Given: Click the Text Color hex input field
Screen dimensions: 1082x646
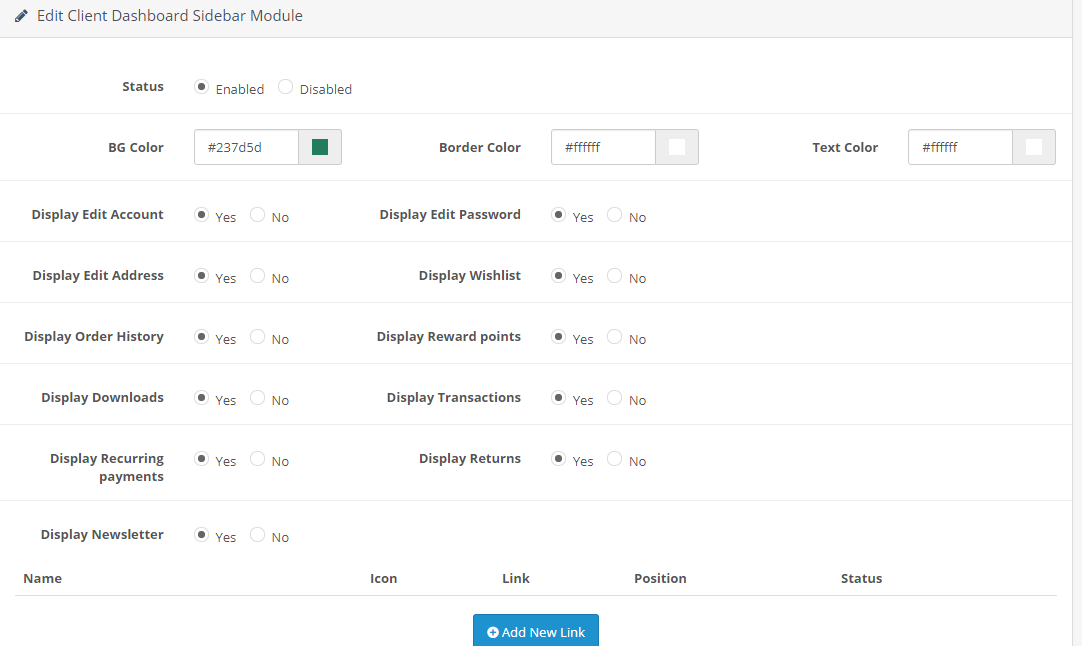Looking at the screenshot, I should 960,147.
